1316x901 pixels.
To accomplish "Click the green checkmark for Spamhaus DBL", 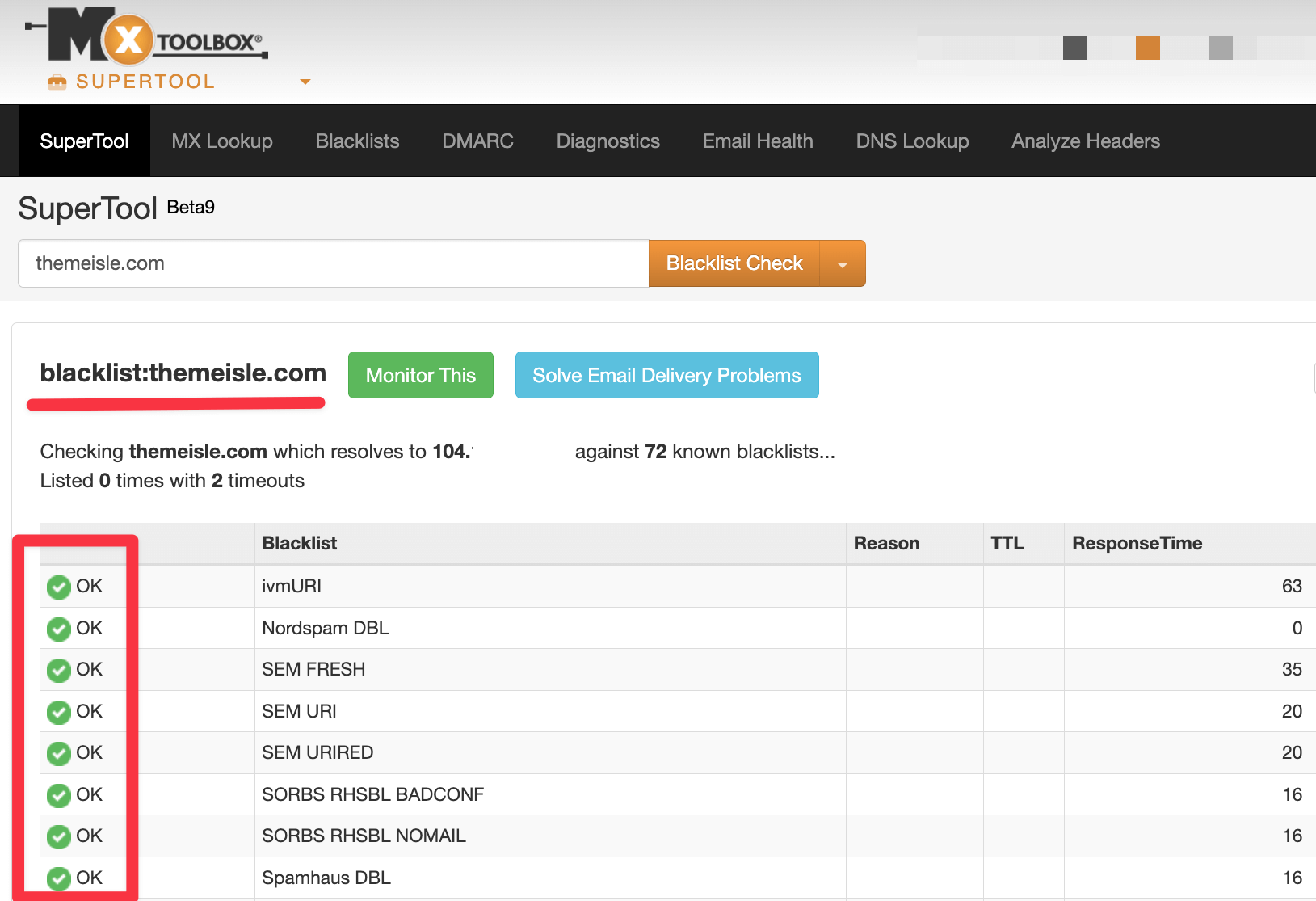I will 59,878.
